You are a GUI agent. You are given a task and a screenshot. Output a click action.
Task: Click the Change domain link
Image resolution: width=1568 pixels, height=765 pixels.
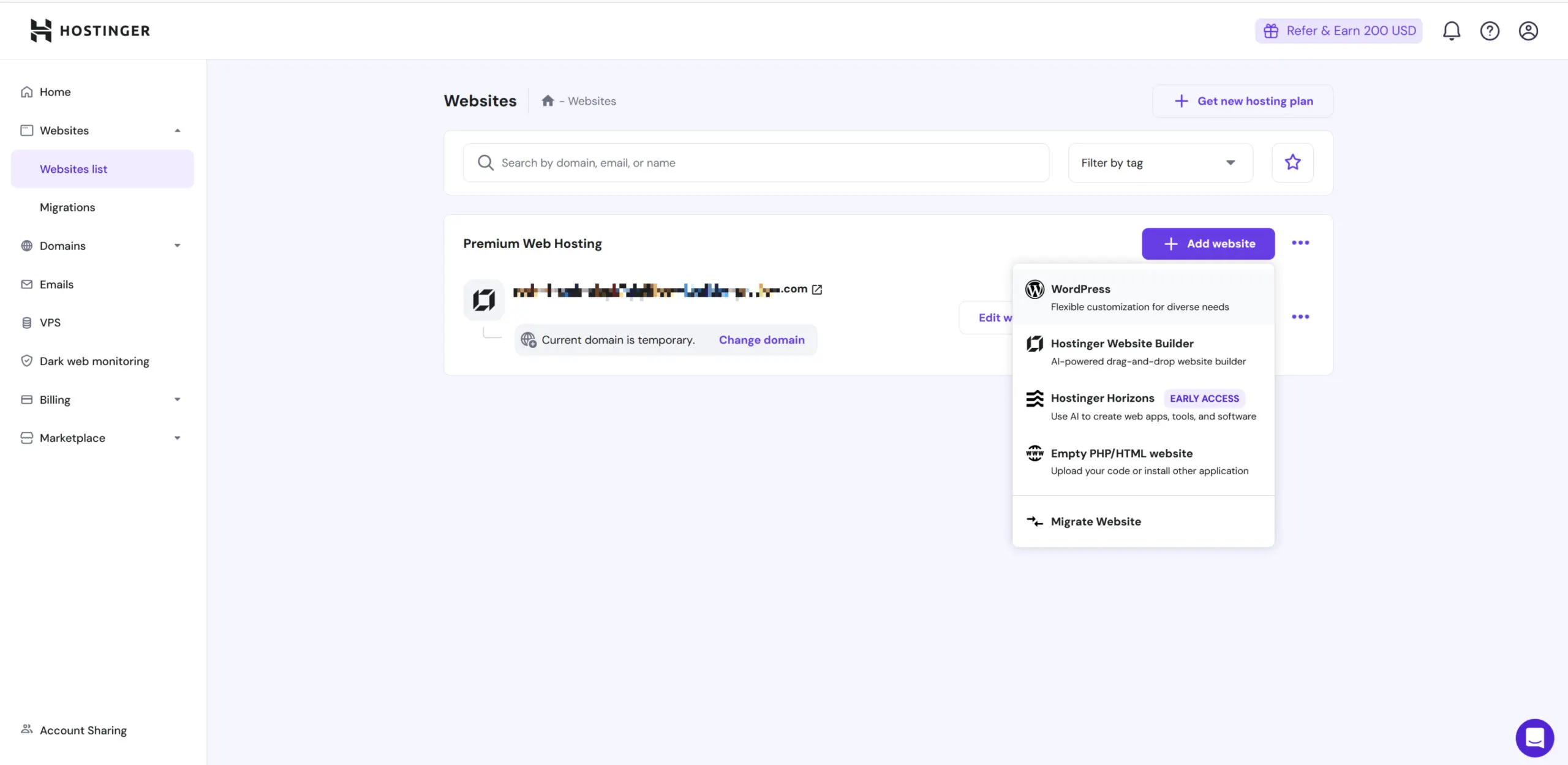pos(761,339)
